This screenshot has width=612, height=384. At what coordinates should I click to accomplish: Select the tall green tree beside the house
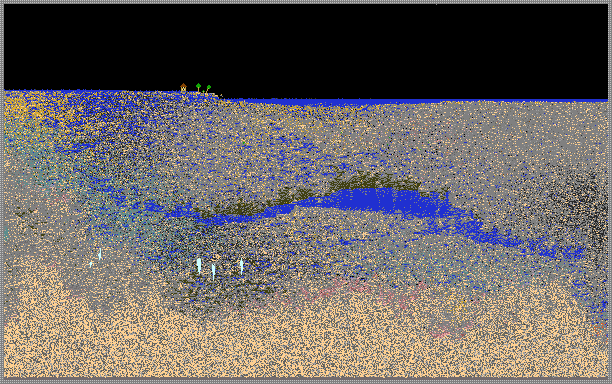(198, 87)
